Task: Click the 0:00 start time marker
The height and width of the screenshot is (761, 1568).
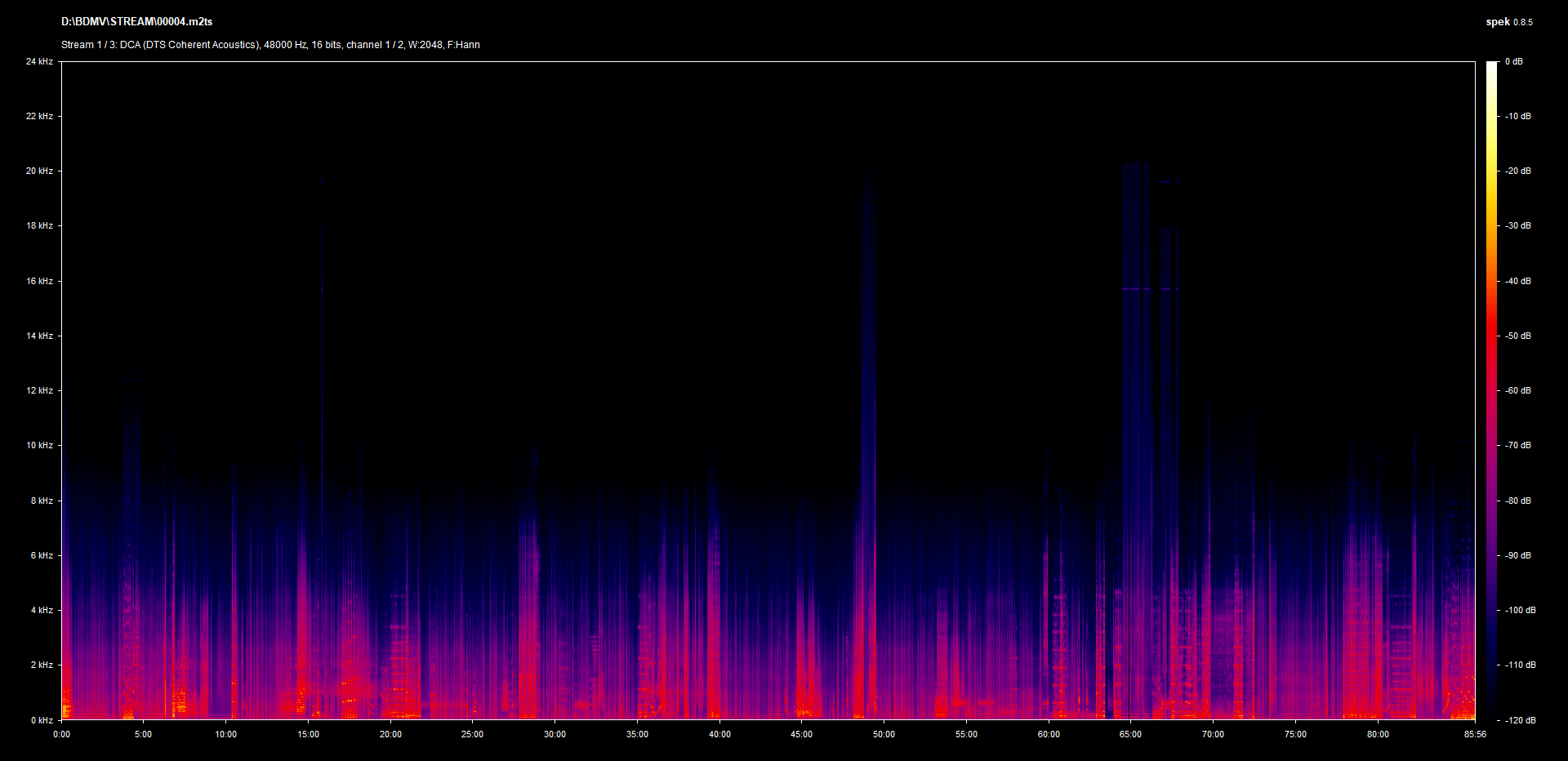Action: pyautogui.click(x=61, y=734)
